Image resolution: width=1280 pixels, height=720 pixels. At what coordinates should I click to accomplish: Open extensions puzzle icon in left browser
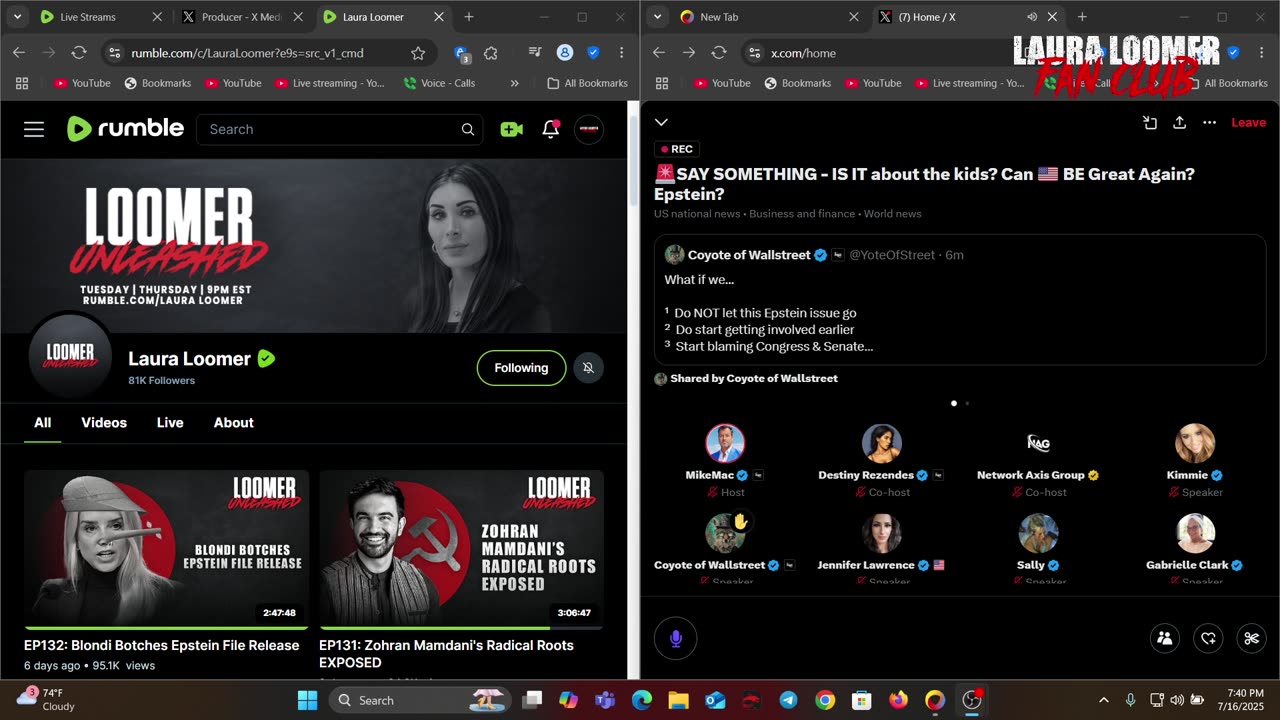(x=490, y=53)
